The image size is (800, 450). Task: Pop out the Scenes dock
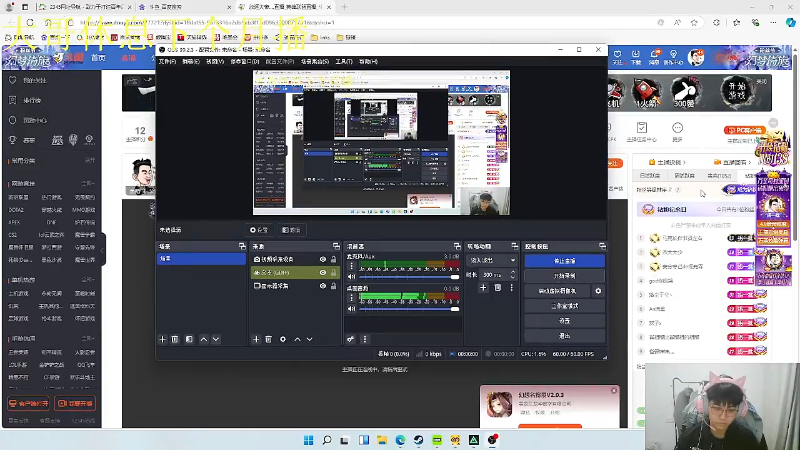(x=242, y=246)
